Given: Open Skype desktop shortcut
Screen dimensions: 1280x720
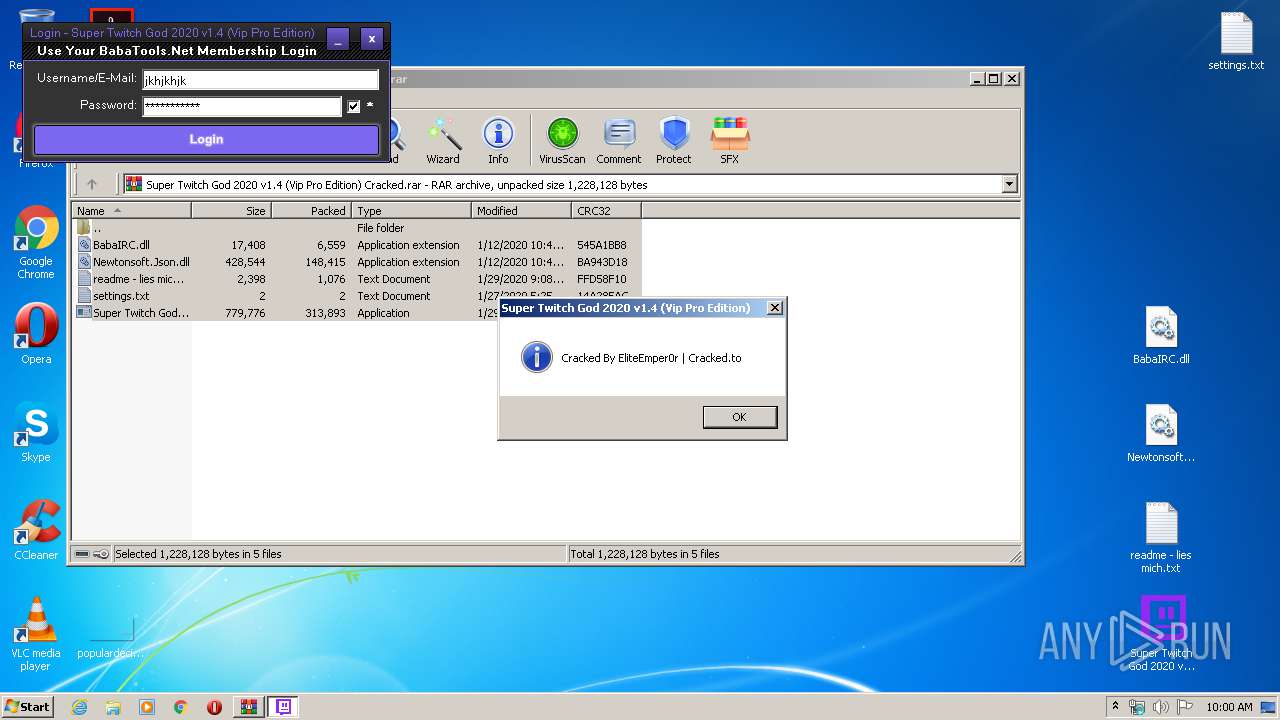Looking at the screenshot, I should click(36, 433).
